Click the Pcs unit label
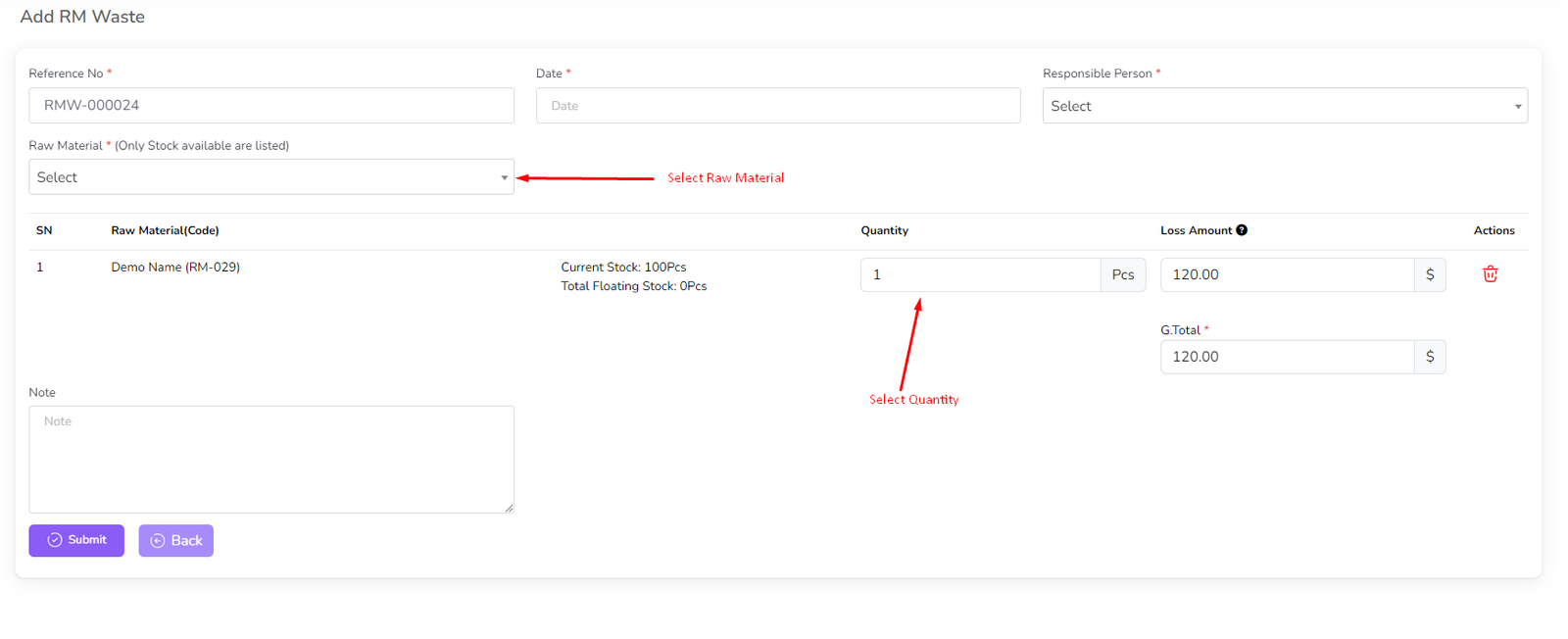 coord(1123,275)
